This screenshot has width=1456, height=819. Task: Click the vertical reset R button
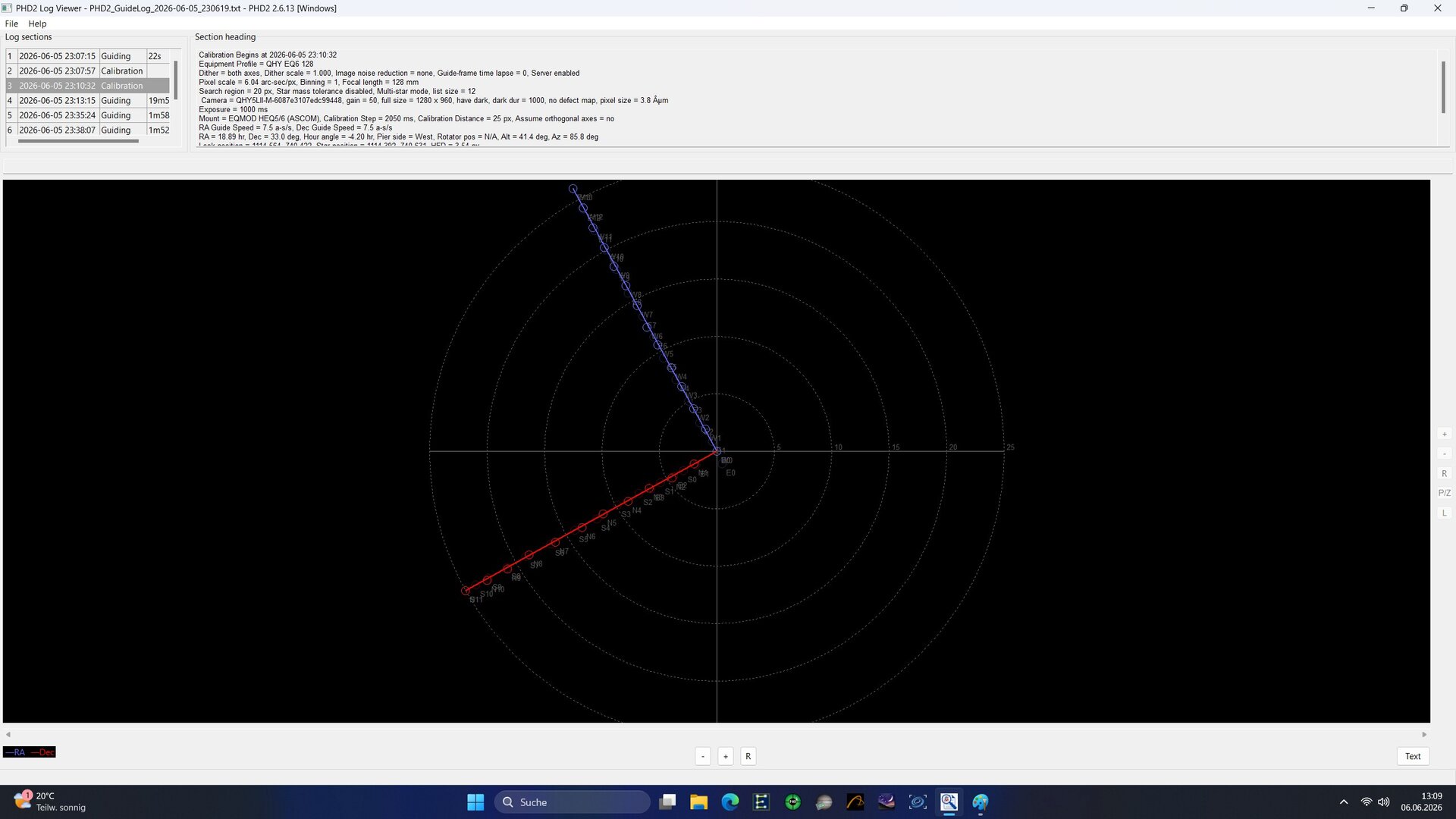click(1444, 473)
